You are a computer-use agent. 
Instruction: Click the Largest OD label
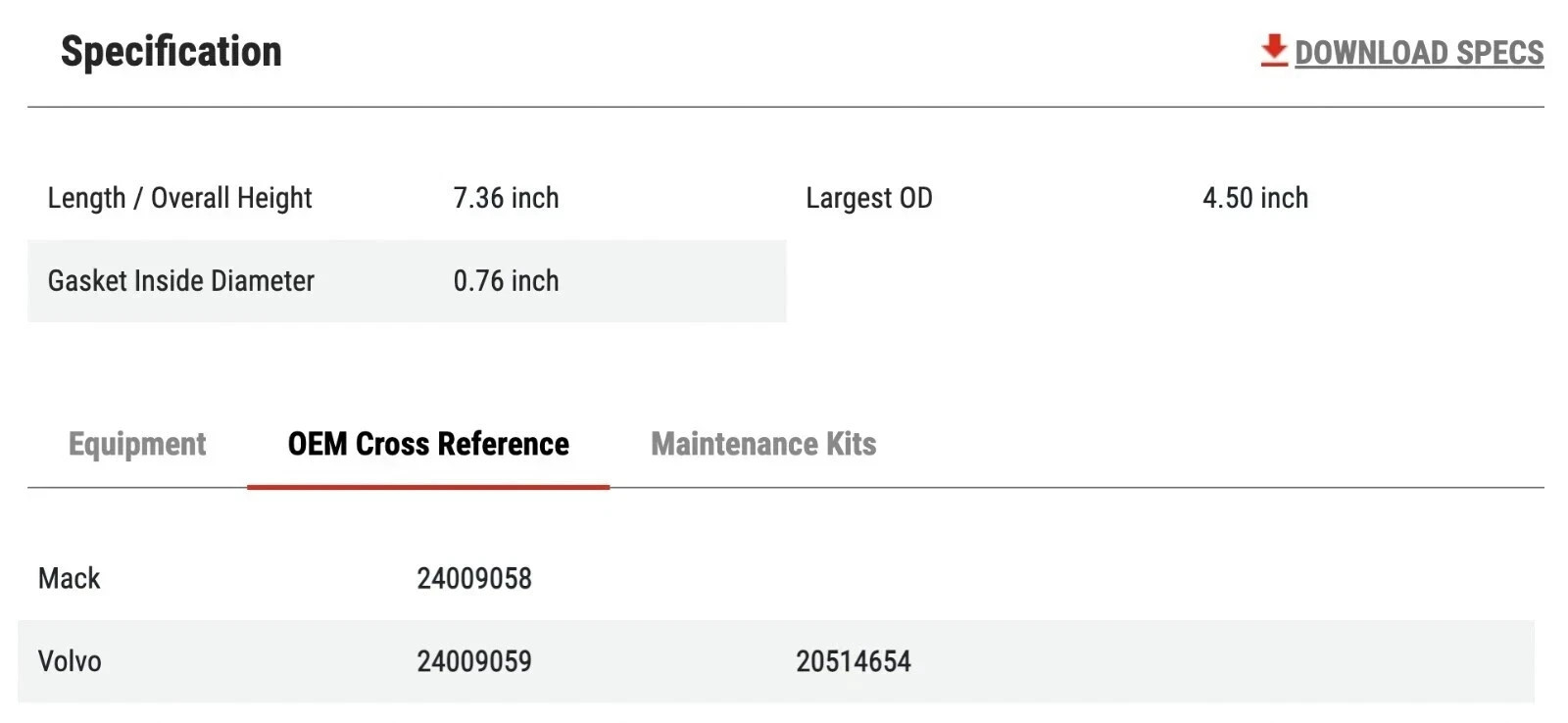coord(868,198)
